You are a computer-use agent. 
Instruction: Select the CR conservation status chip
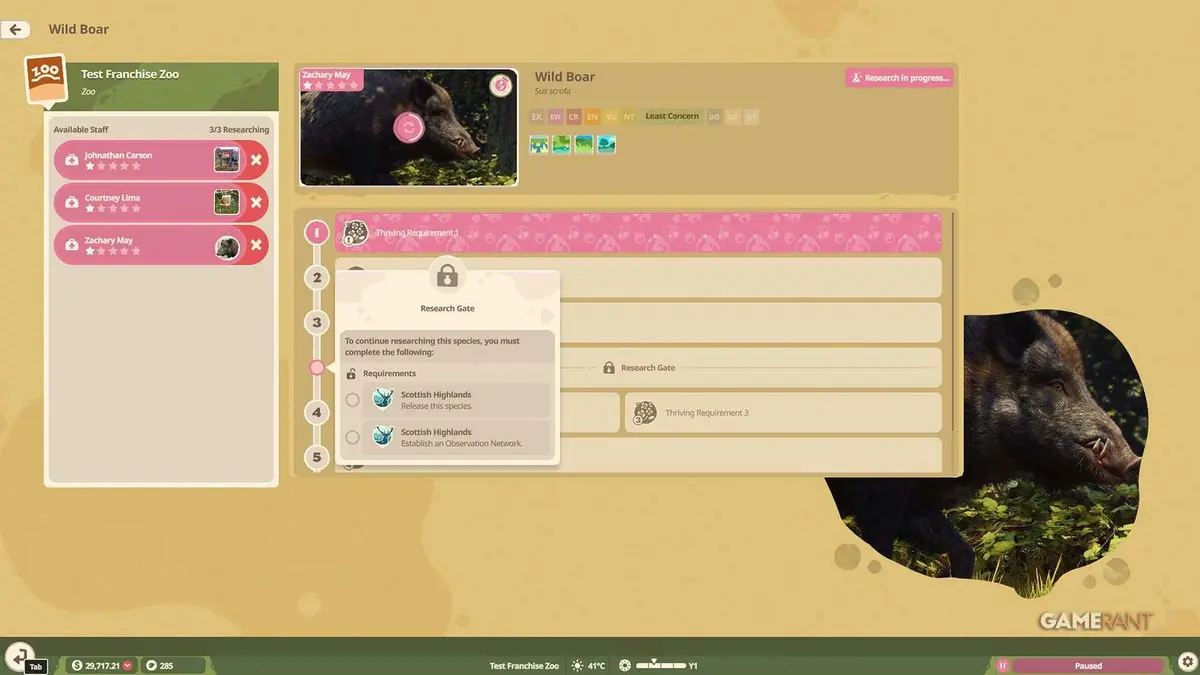coord(574,117)
